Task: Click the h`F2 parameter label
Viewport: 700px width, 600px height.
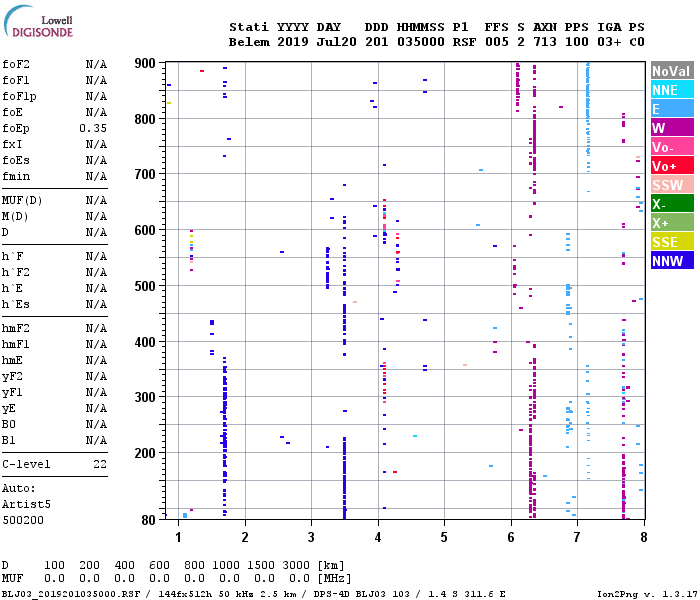Action: (16, 272)
